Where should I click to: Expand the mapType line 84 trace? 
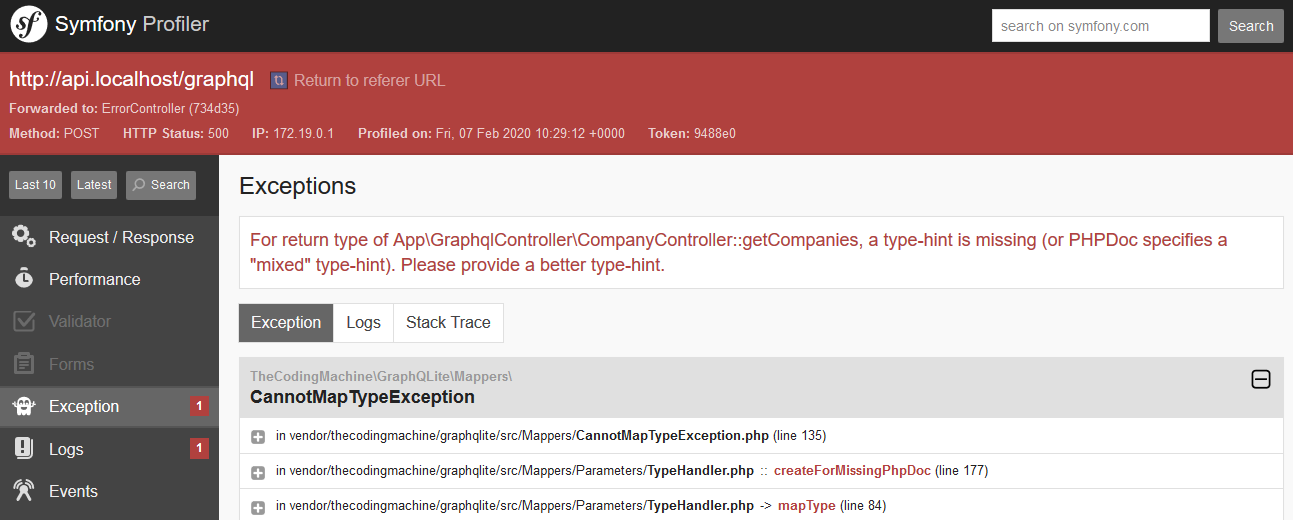click(258, 507)
